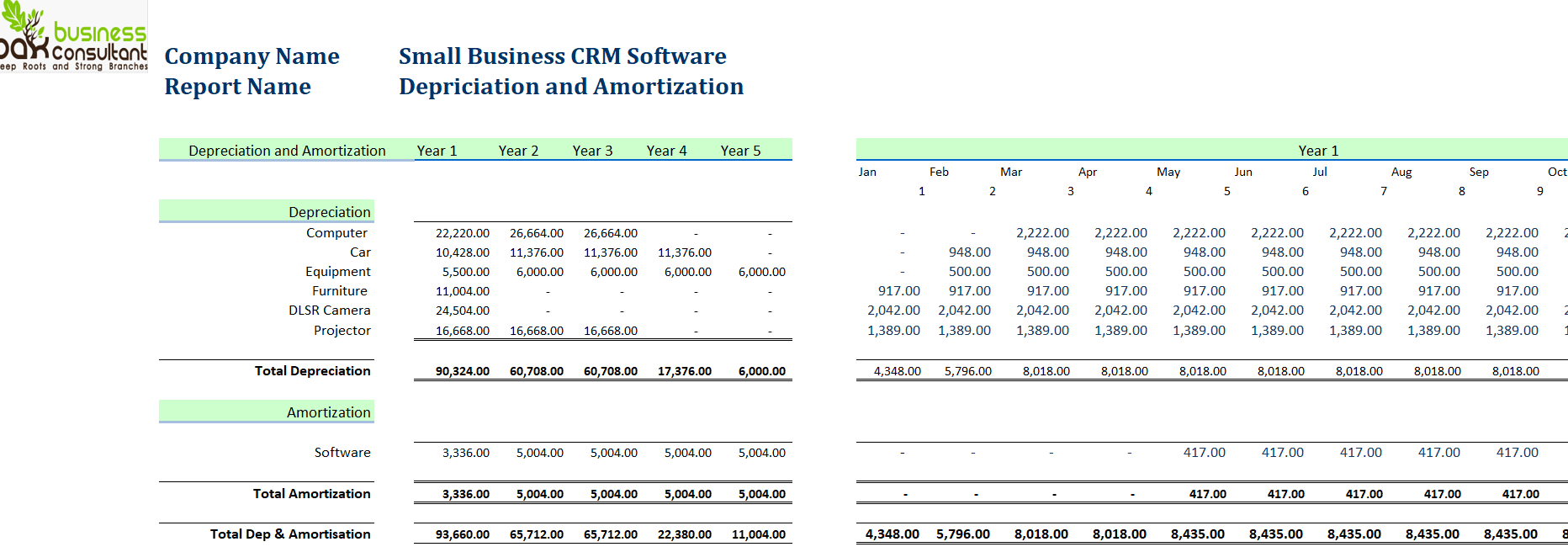Image resolution: width=1568 pixels, height=547 pixels.
Task: Click Total Amortization May value 417.00
Action: point(1207,494)
